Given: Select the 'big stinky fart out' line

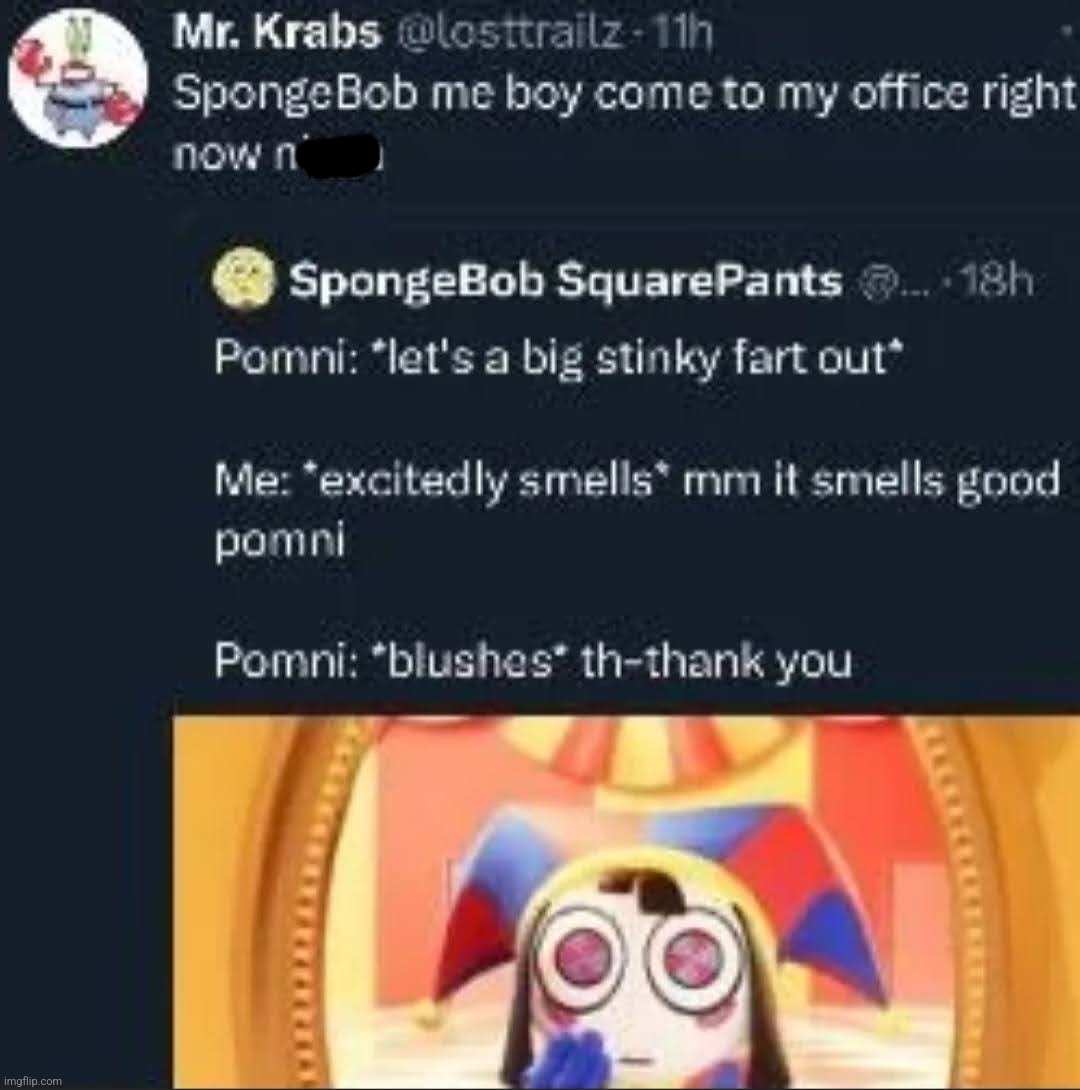Looking at the screenshot, I should (559, 360).
